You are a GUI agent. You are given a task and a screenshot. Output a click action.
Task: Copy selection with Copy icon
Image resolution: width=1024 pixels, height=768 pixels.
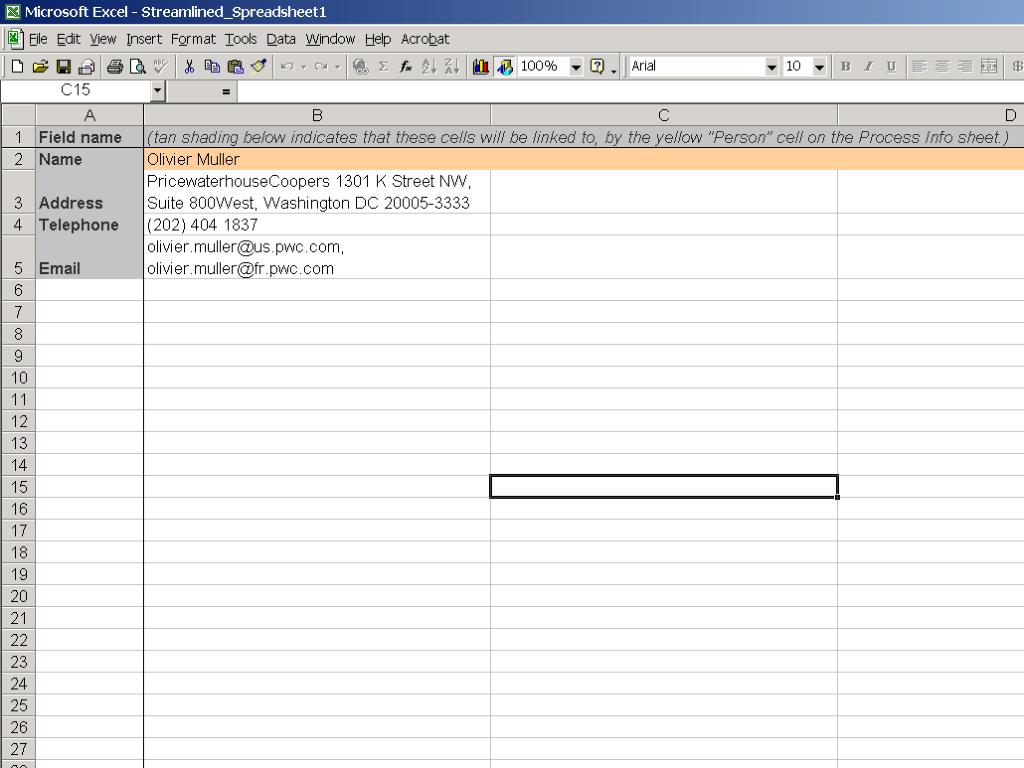212,66
